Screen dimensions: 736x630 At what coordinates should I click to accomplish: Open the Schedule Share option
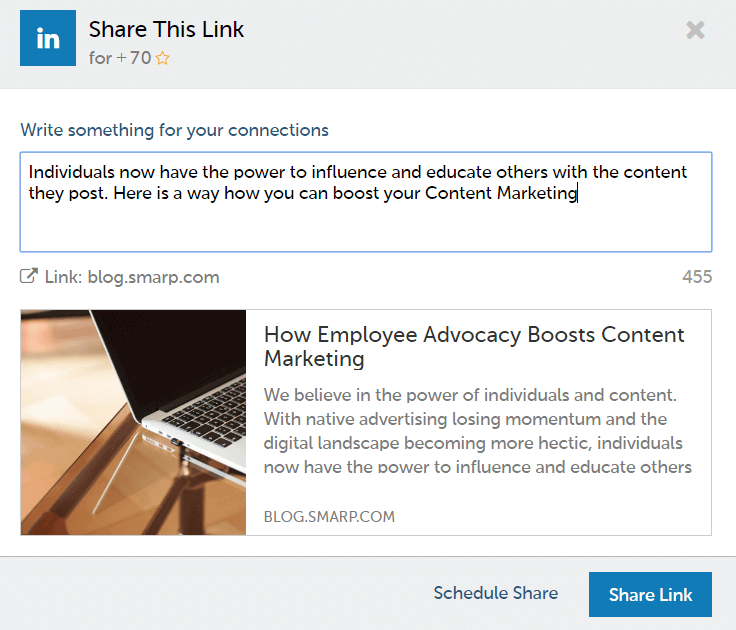pos(495,593)
